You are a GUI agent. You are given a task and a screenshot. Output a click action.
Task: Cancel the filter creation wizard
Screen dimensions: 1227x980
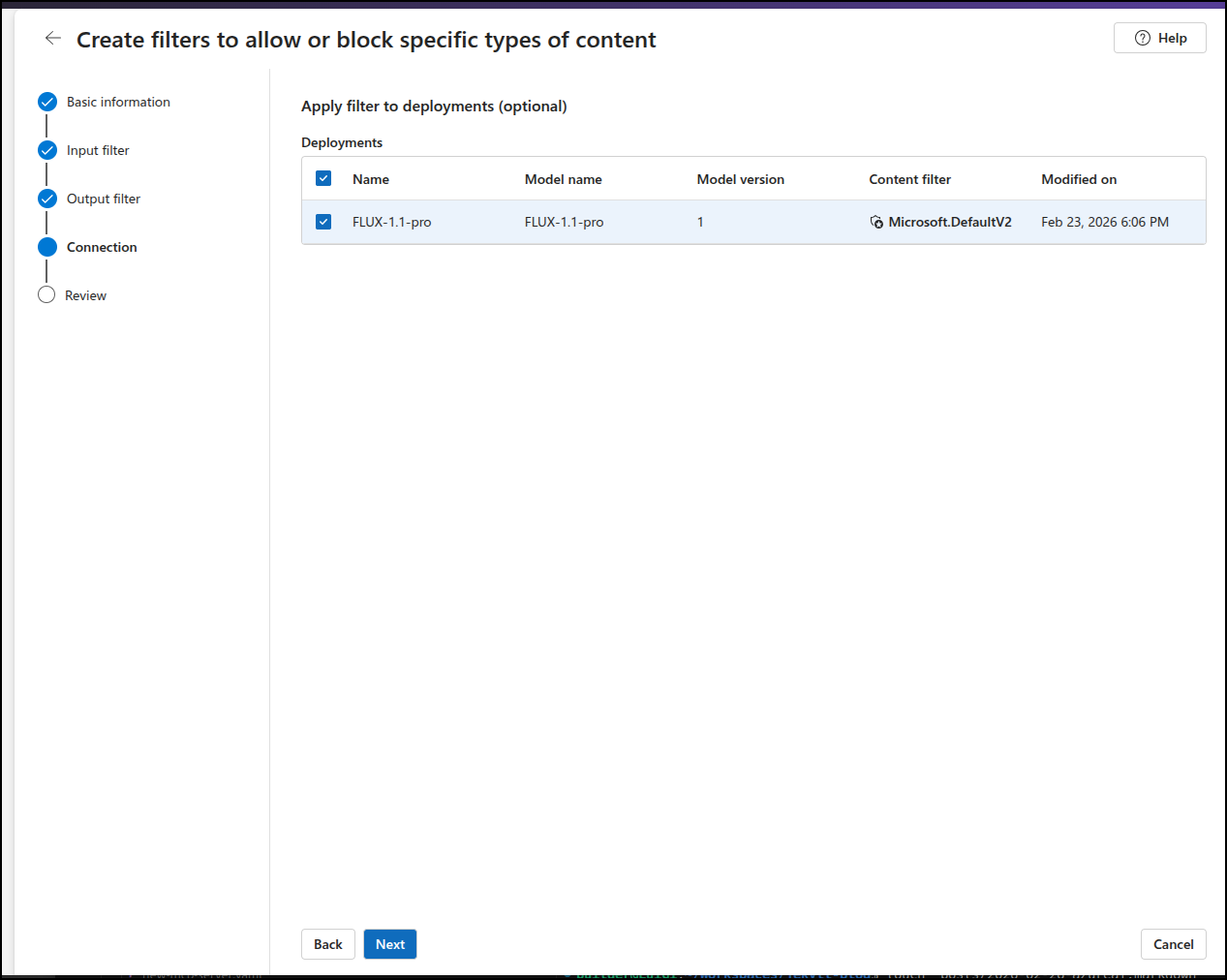pyautogui.click(x=1173, y=944)
